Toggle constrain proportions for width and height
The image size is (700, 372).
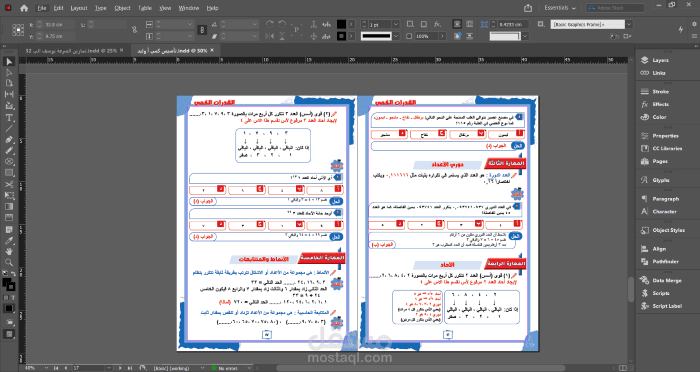pos(134,30)
